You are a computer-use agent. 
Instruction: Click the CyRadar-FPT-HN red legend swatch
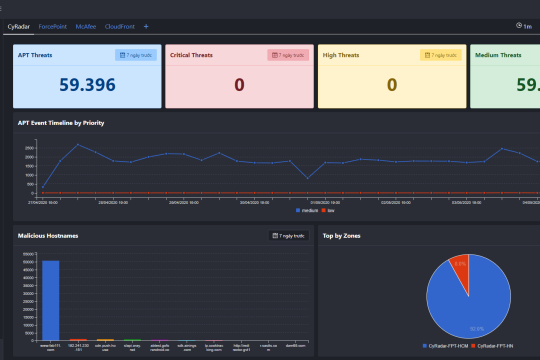coord(473,346)
